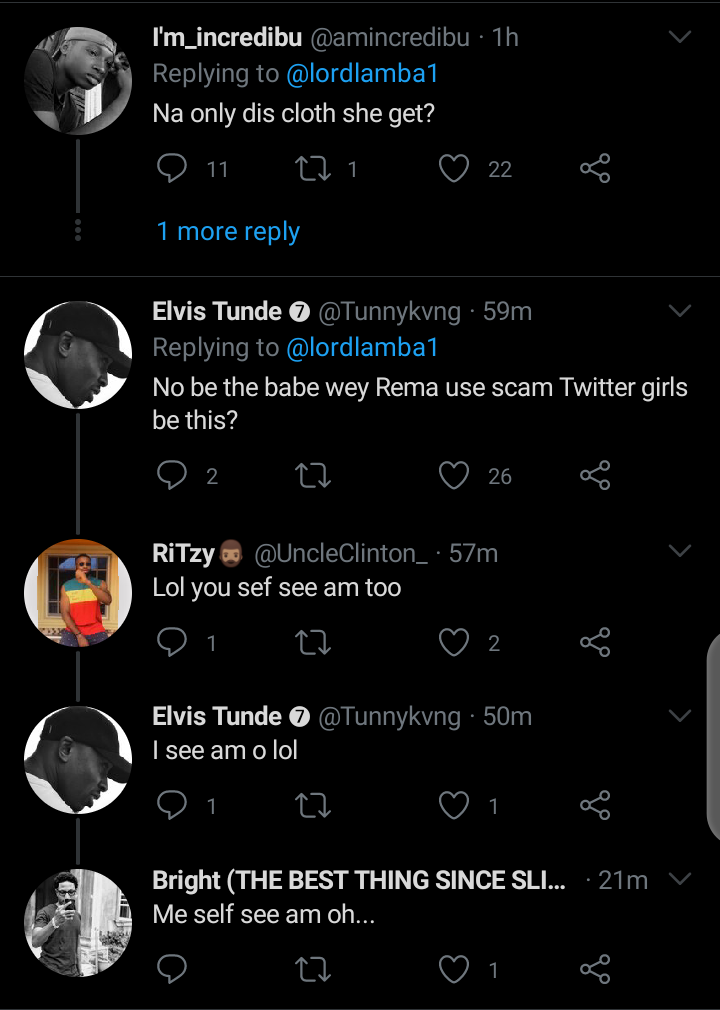
Task: Show 1 more reply
Action: click(228, 231)
